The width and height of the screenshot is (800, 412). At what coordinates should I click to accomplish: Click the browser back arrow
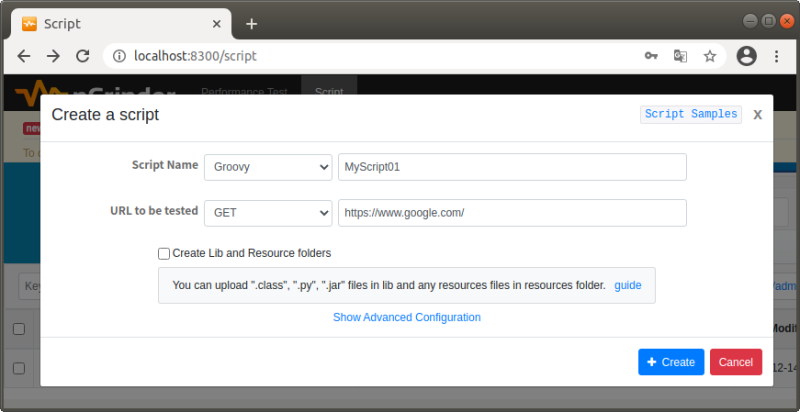pos(24,56)
